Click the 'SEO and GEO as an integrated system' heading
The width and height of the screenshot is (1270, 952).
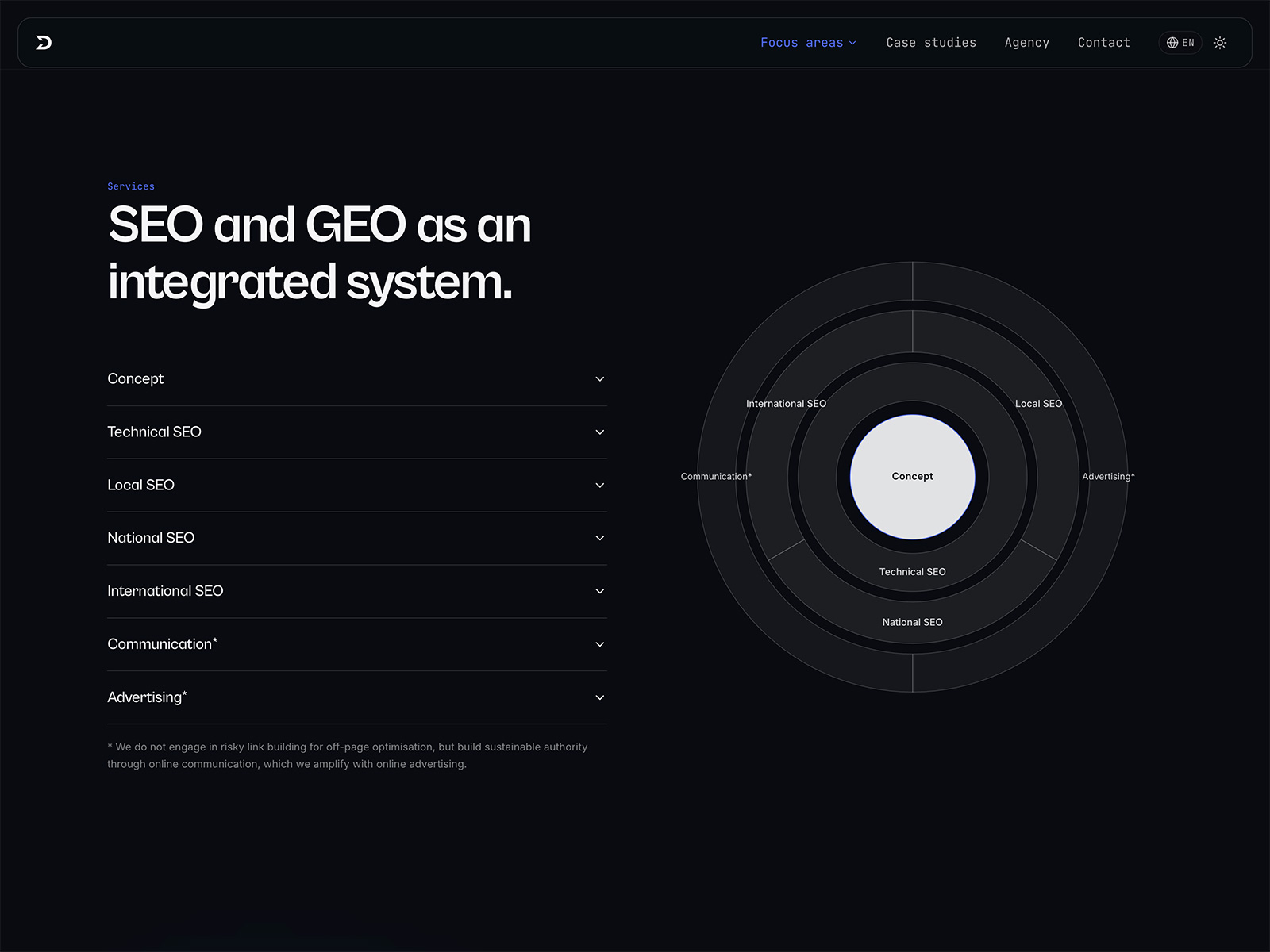[319, 253]
